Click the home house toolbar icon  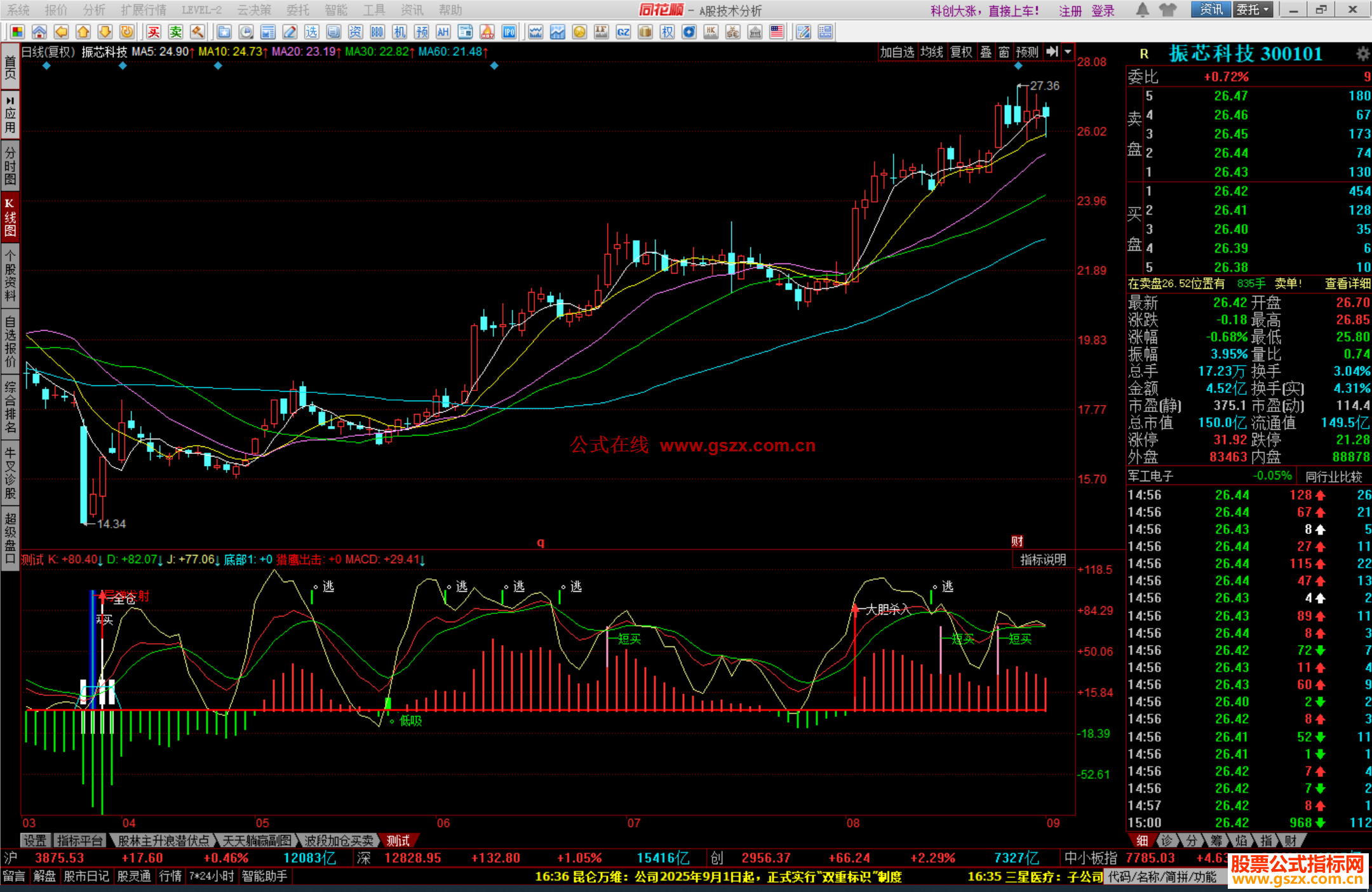[x=39, y=32]
